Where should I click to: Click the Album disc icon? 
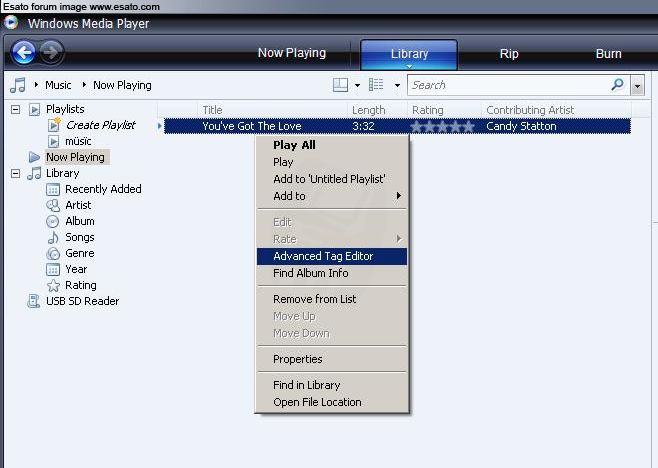pyautogui.click(x=53, y=222)
